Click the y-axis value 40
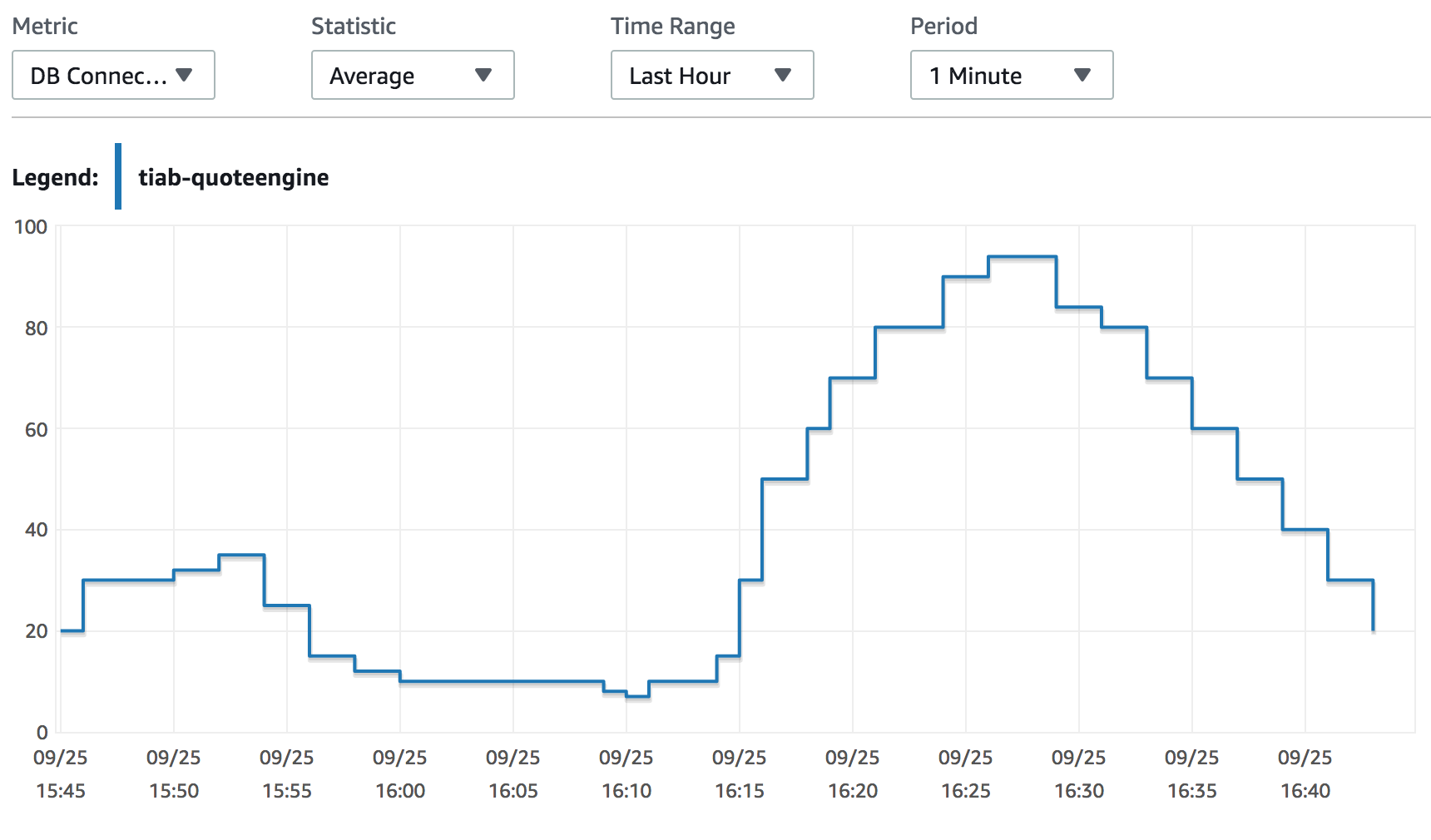 tap(37, 530)
